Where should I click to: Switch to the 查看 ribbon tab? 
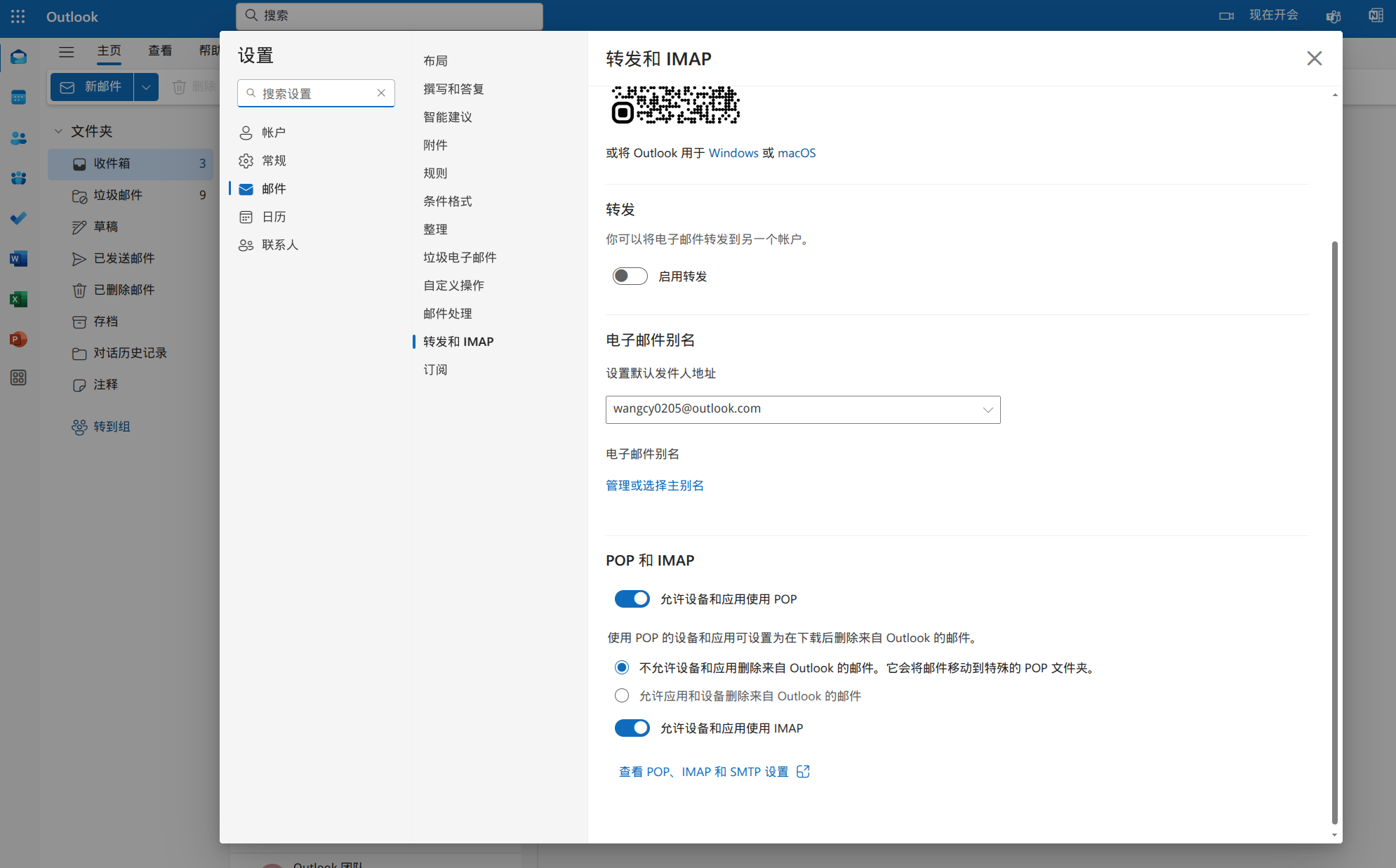(x=160, y=51)
